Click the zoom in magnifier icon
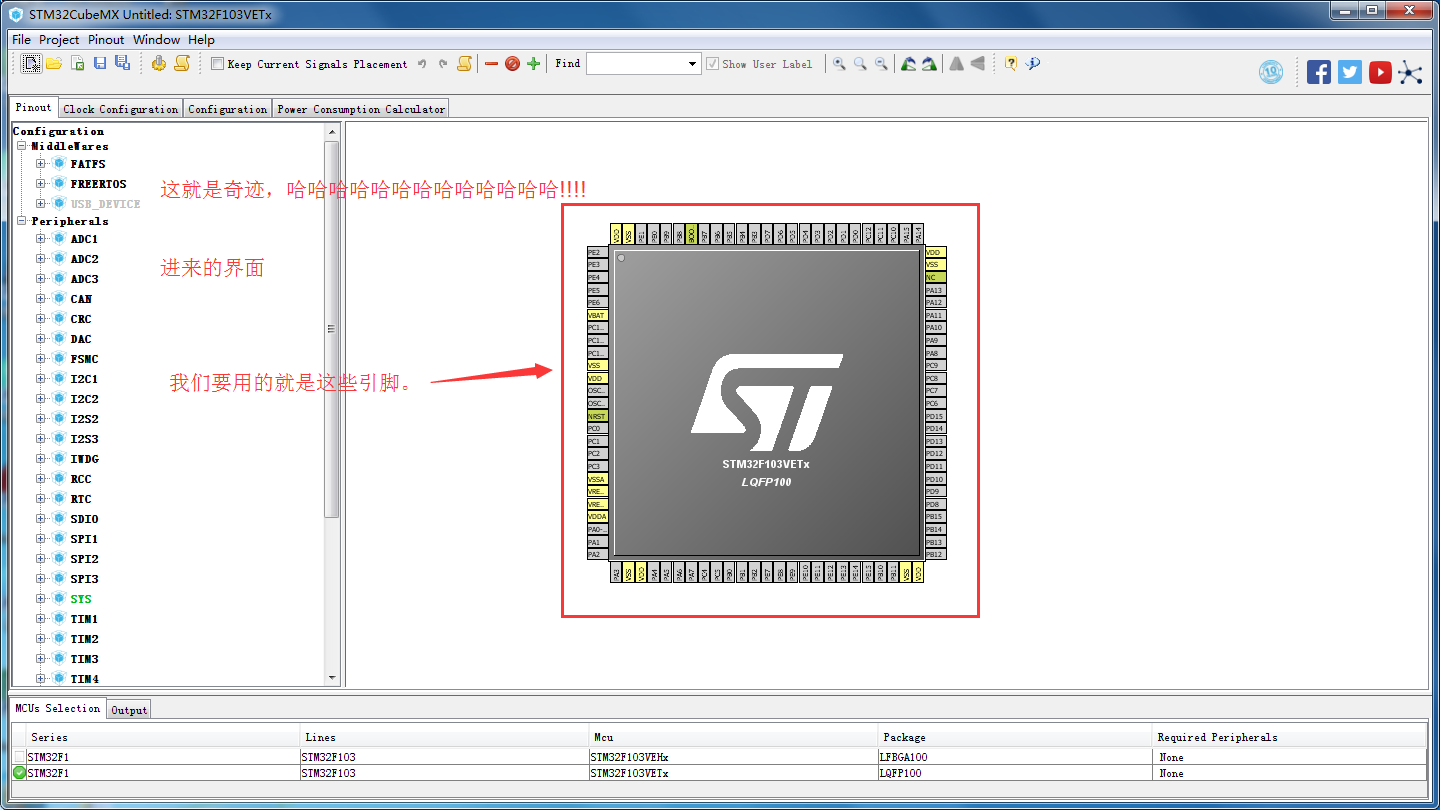This screenshot has height=810, width=1440. 839,64
